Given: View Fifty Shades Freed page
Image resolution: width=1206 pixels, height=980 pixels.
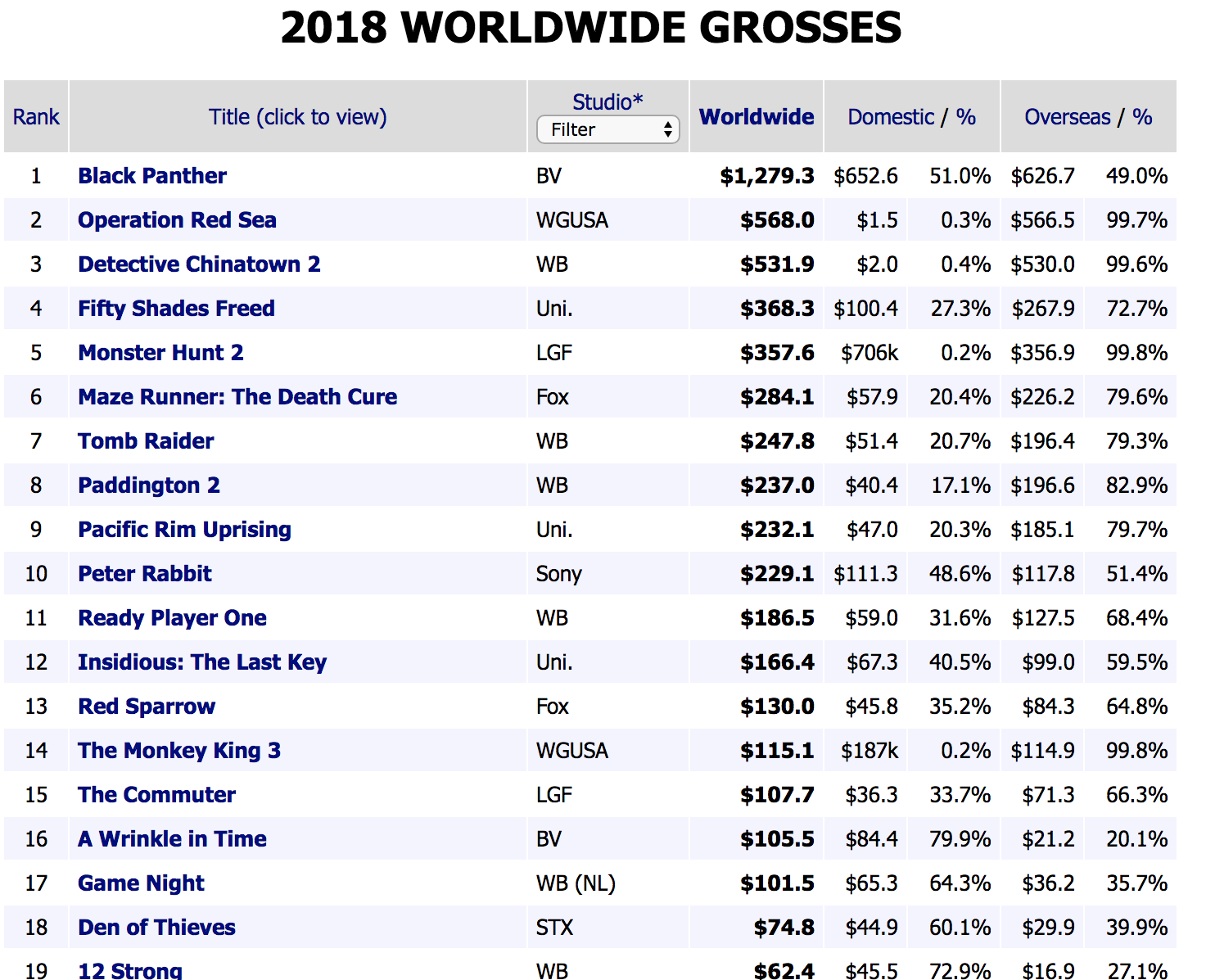Looking at the screenshot, I should [x=176, y=308].
